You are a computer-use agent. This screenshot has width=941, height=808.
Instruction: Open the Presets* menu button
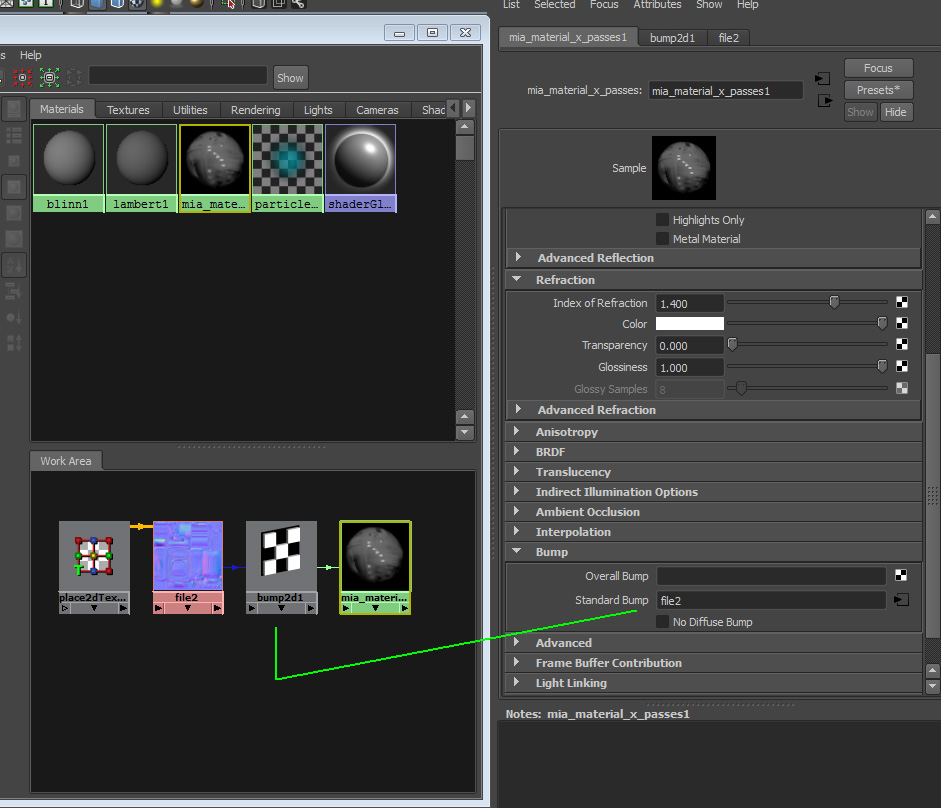click(x=878, y=89)
